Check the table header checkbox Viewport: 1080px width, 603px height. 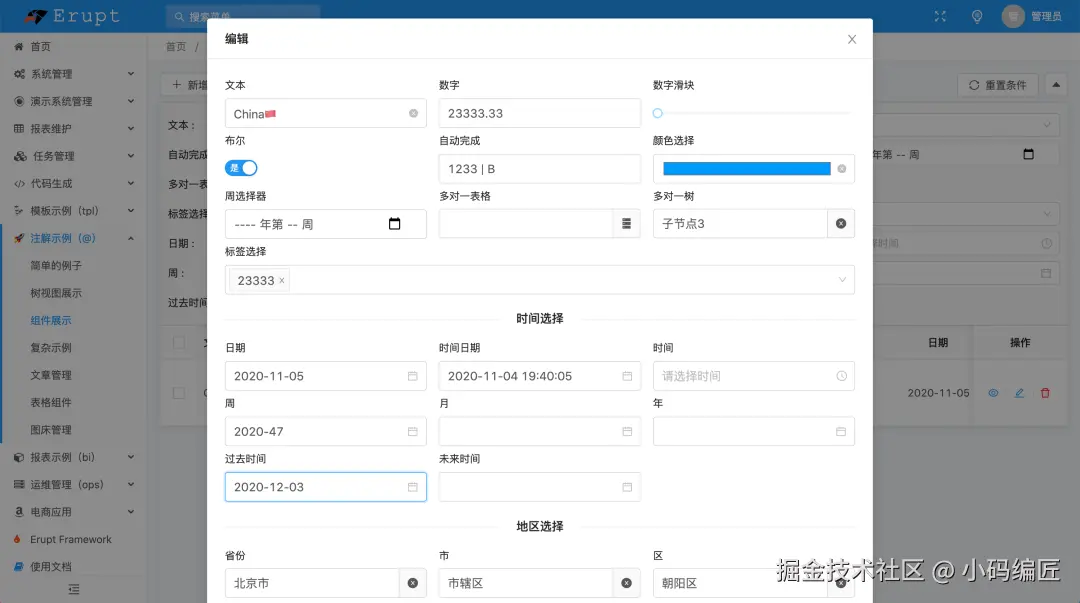click(x=179, y=343)
